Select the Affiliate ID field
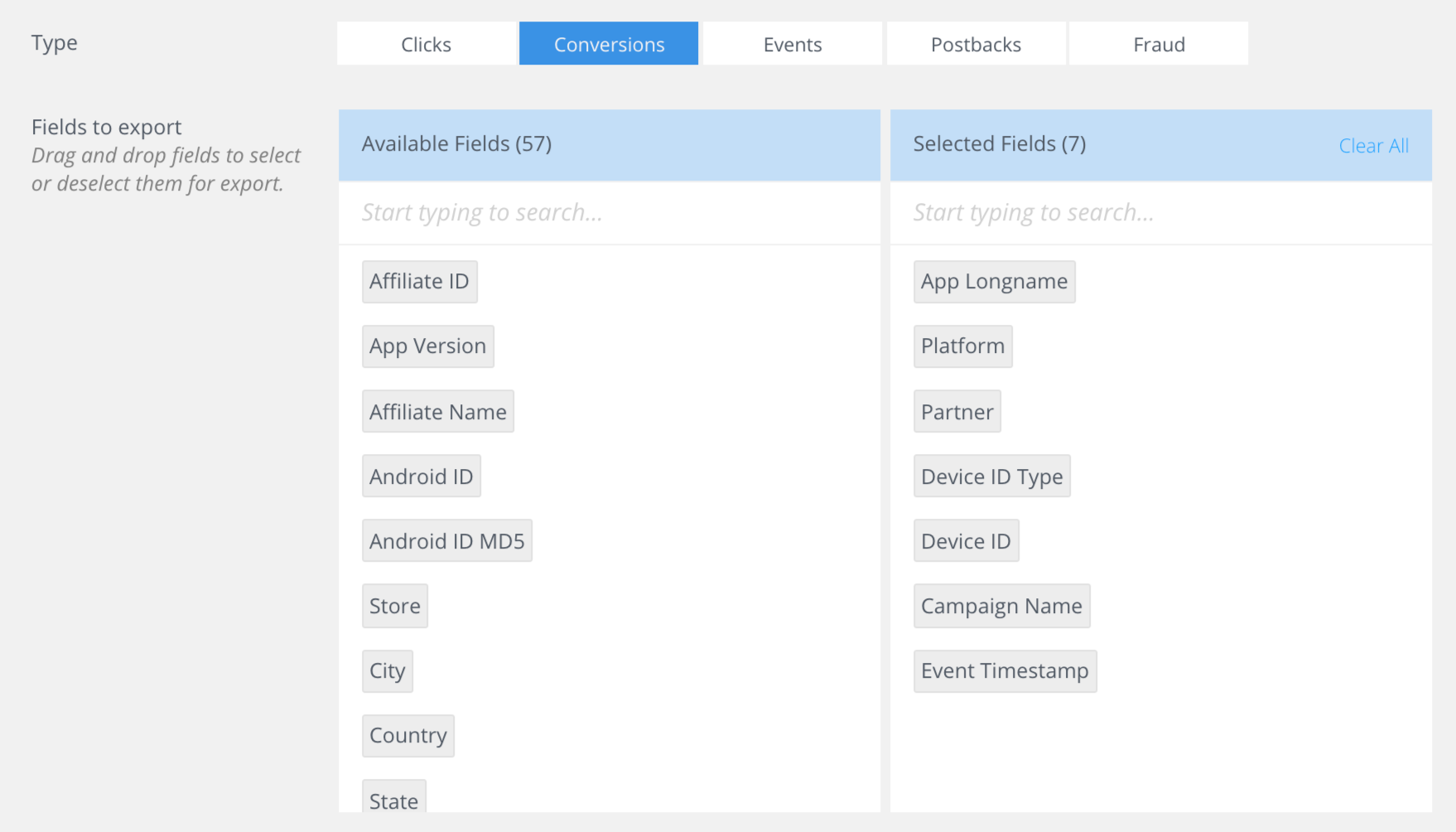This screenshot has width=1456, height=832. (x=419, y=281)
